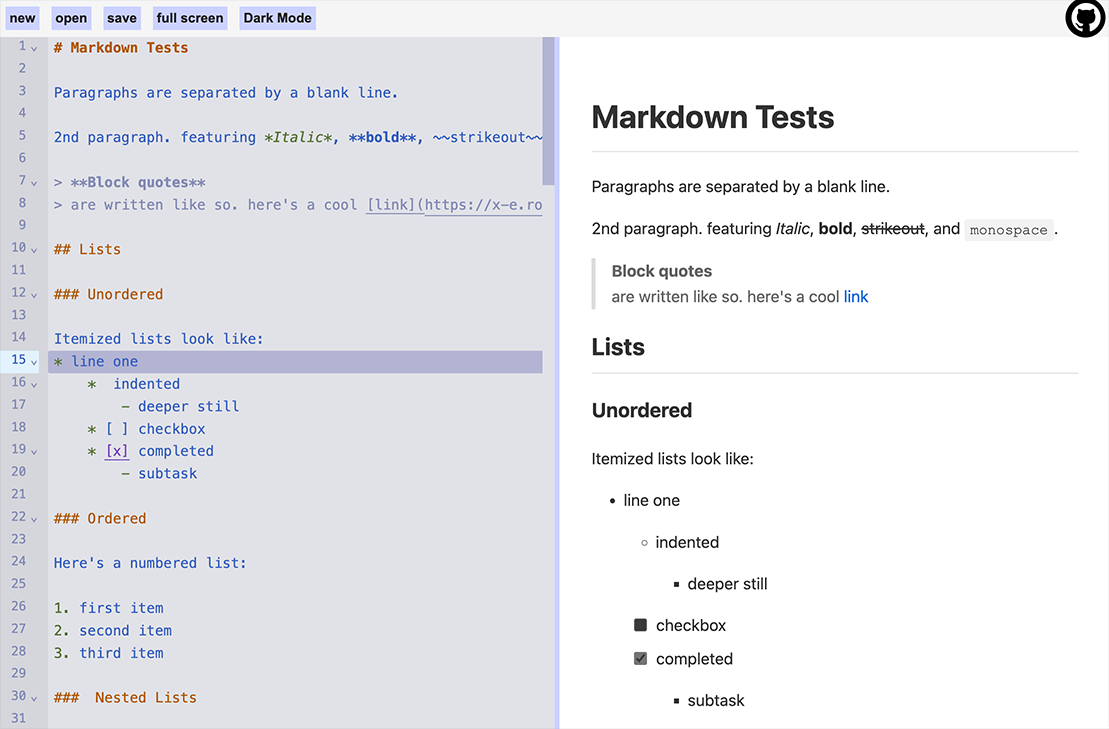Image resolution: width=1109 pixels, height=729 pixels.
Task: Fold the Nested Lists section at line 30
Action: [x=34, y=699]
